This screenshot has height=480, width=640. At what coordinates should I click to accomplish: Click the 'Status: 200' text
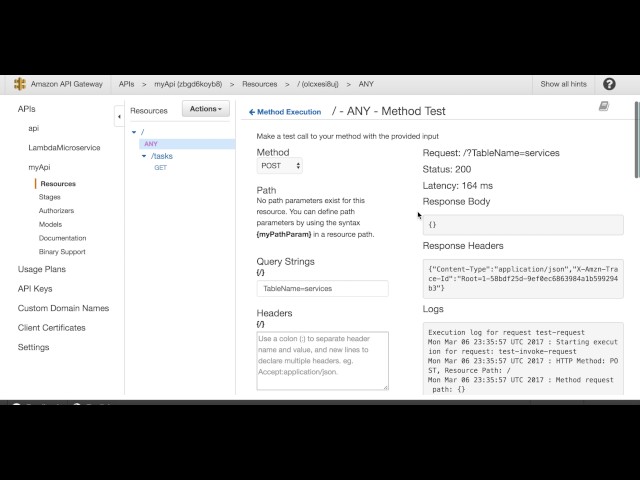pyautogui.click(x=447, y=169)
